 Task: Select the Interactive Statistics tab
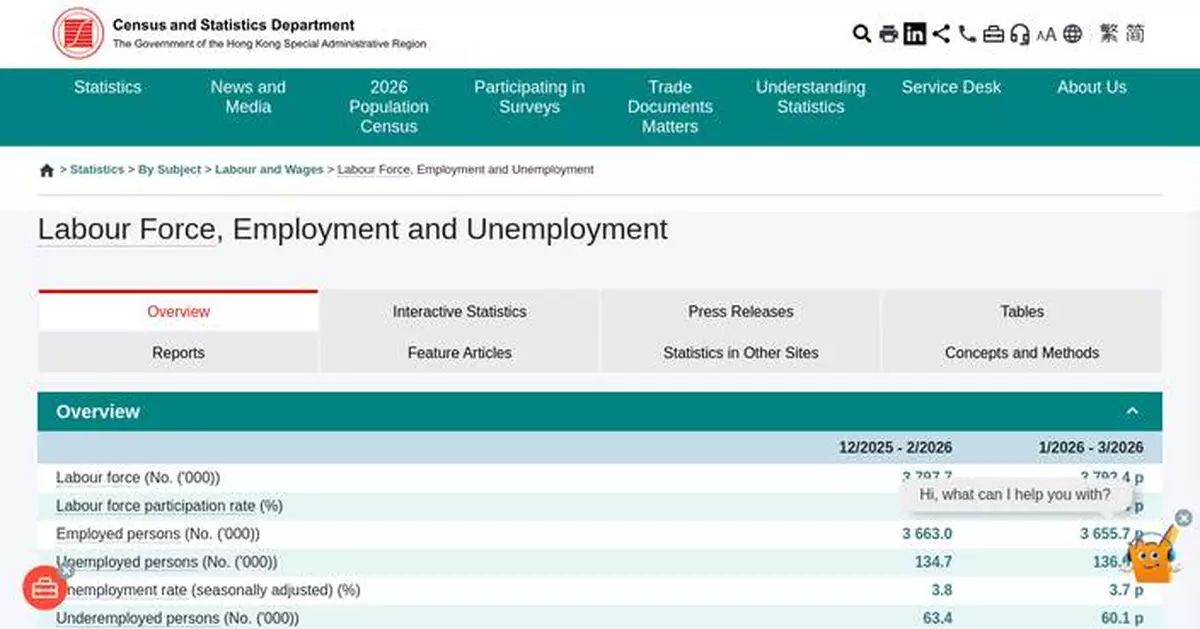(458, 311)
